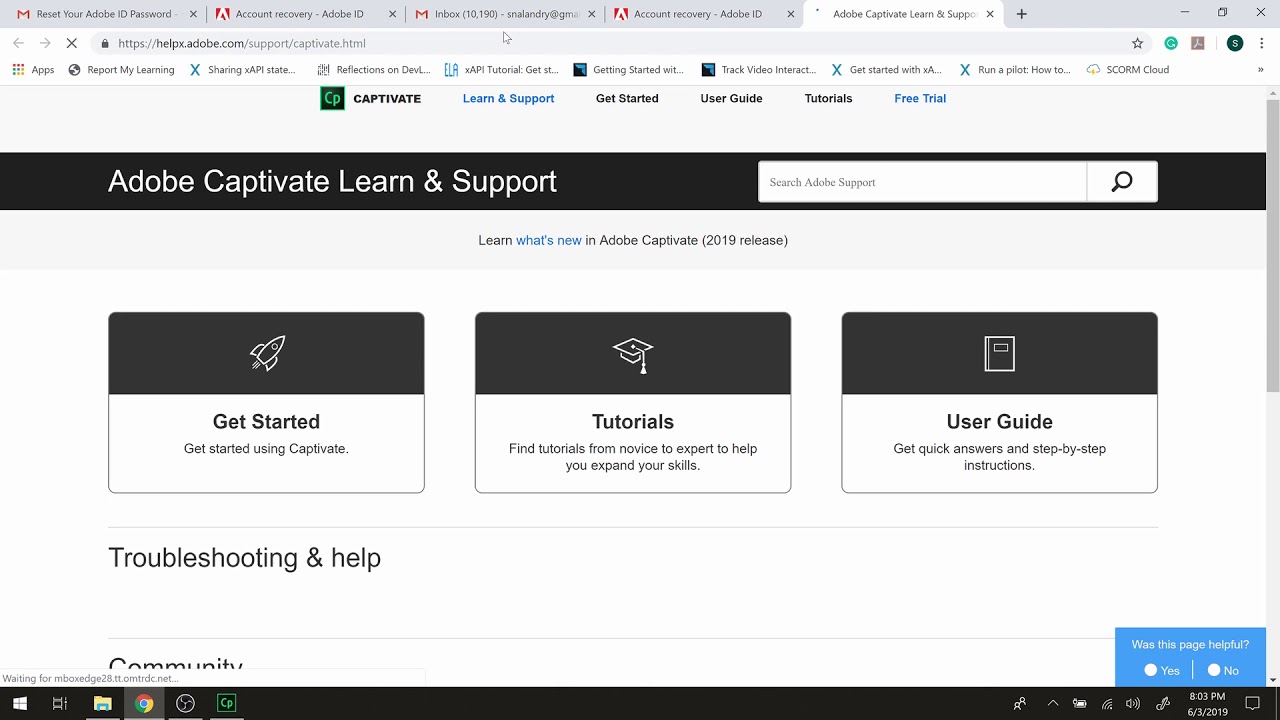The width and height of the screenshot is (1280, 720).
Task: Open Sharing xAPI state bookmark
Action: (x=242, y=70)
